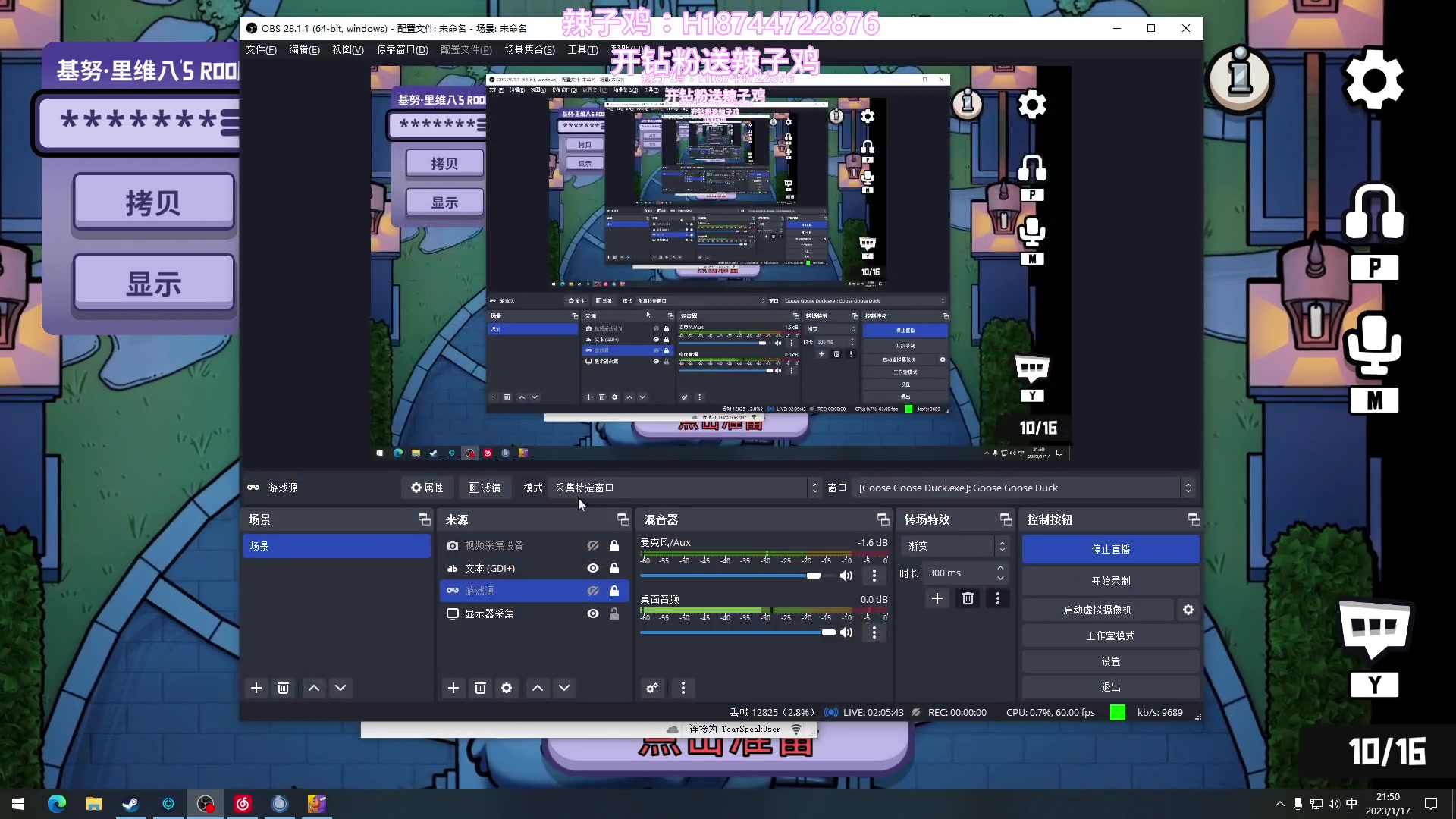The height and width of the screenshot is (819, 1456).
Task: Mute the 麦克风/Aux audio channel
Action: [x=846, y=576]
